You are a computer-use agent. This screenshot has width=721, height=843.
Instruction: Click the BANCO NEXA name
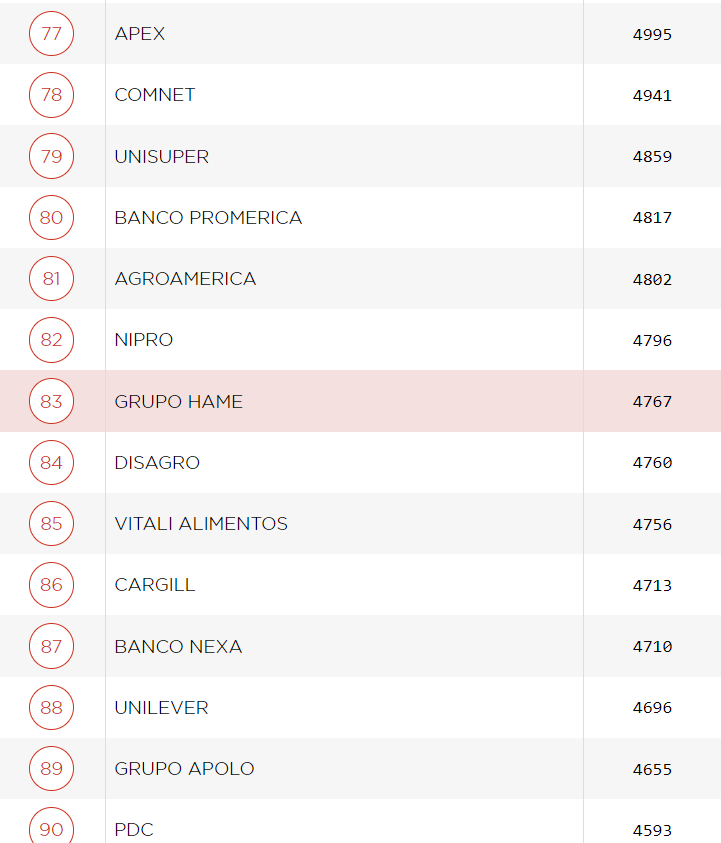point(178,647)
